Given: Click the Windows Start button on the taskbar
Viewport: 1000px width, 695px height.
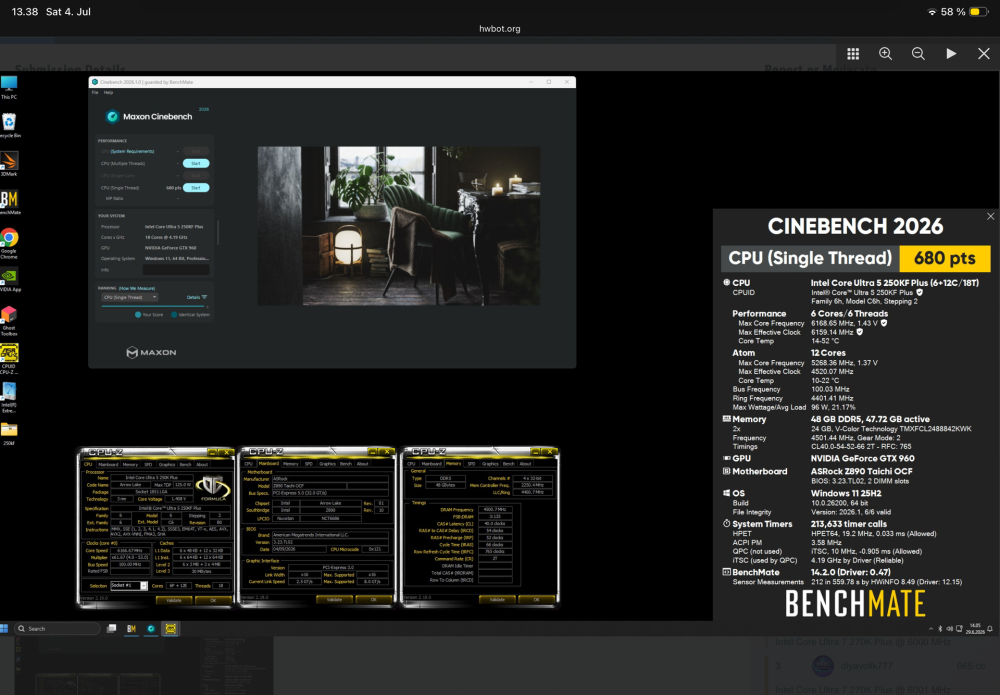Looking at the screenshot, I should click(x=4, y=629).
